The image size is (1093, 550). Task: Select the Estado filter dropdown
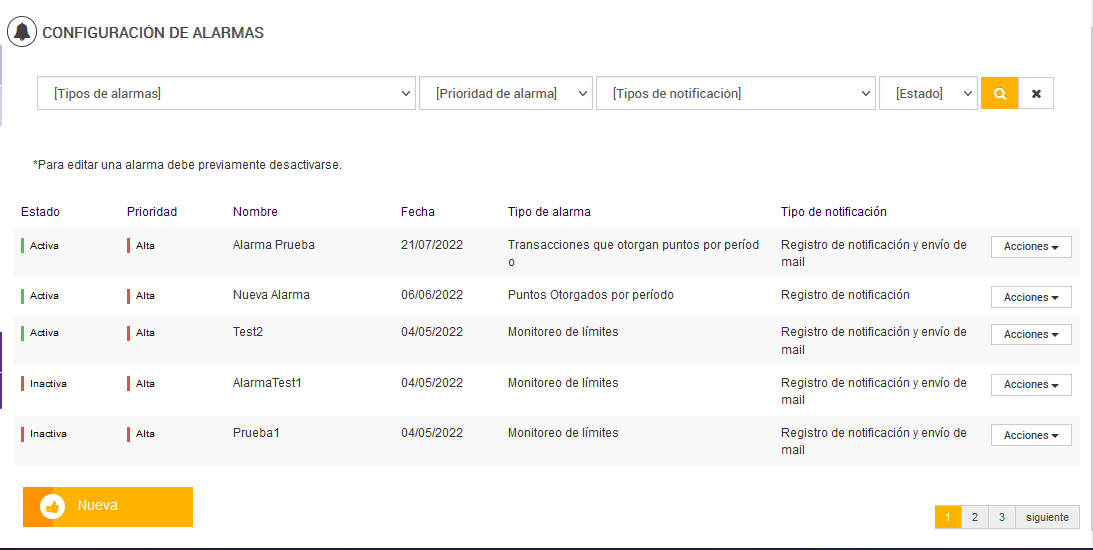pyautogui.click(x=928, y=93)
